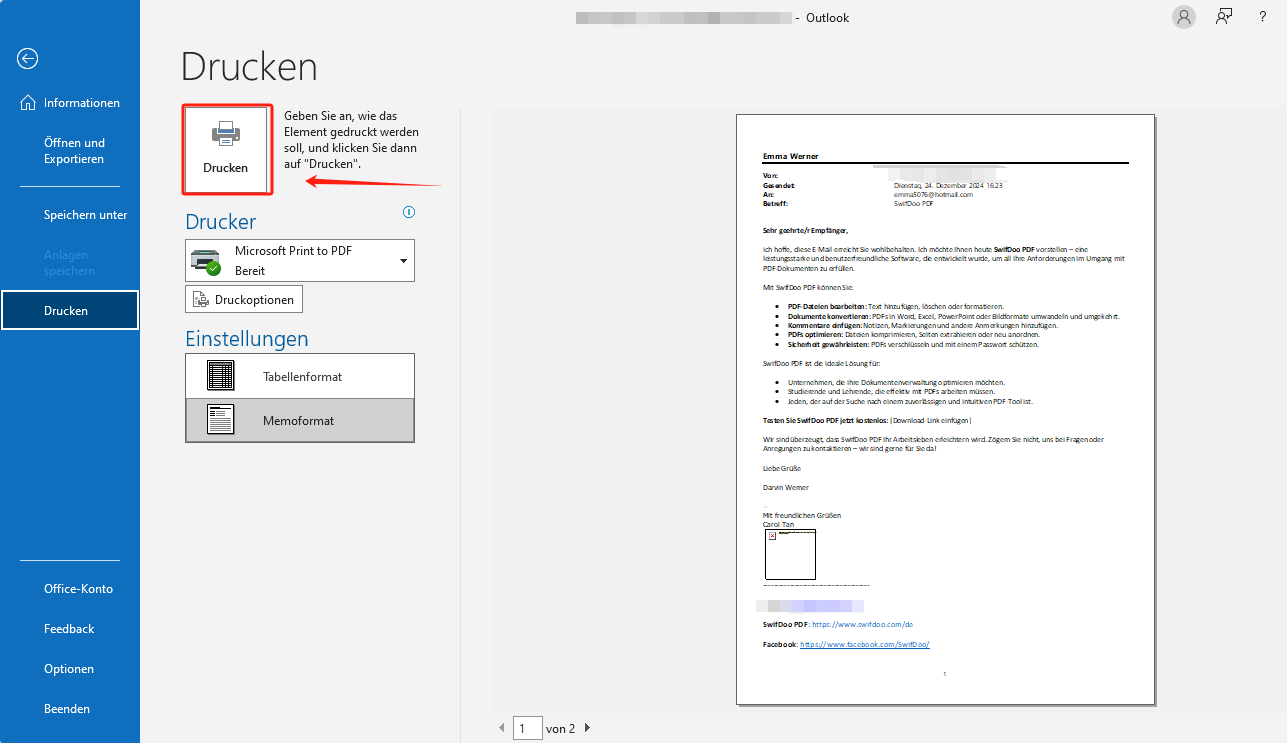Image resolution: width=1287 pixels, height=743 pixels.
Task: Click the Druckoptionen printer icon
Action: point(200,299)
